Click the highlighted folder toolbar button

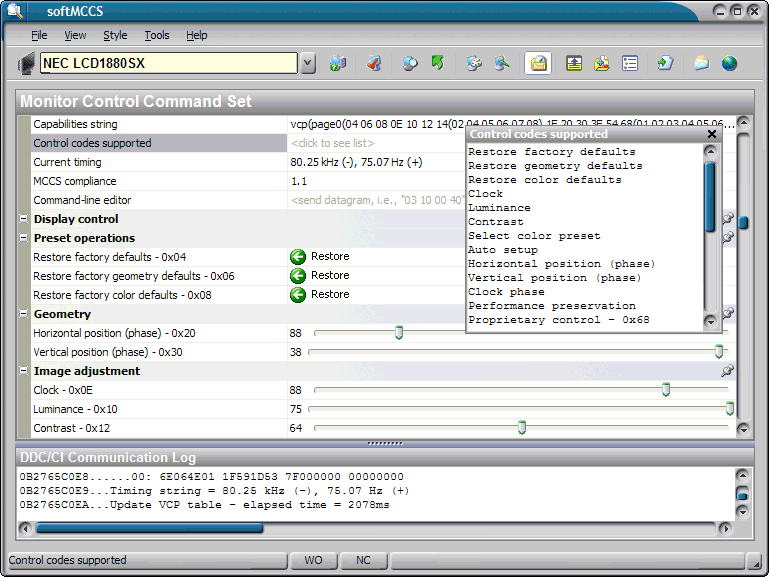[538, 63]
